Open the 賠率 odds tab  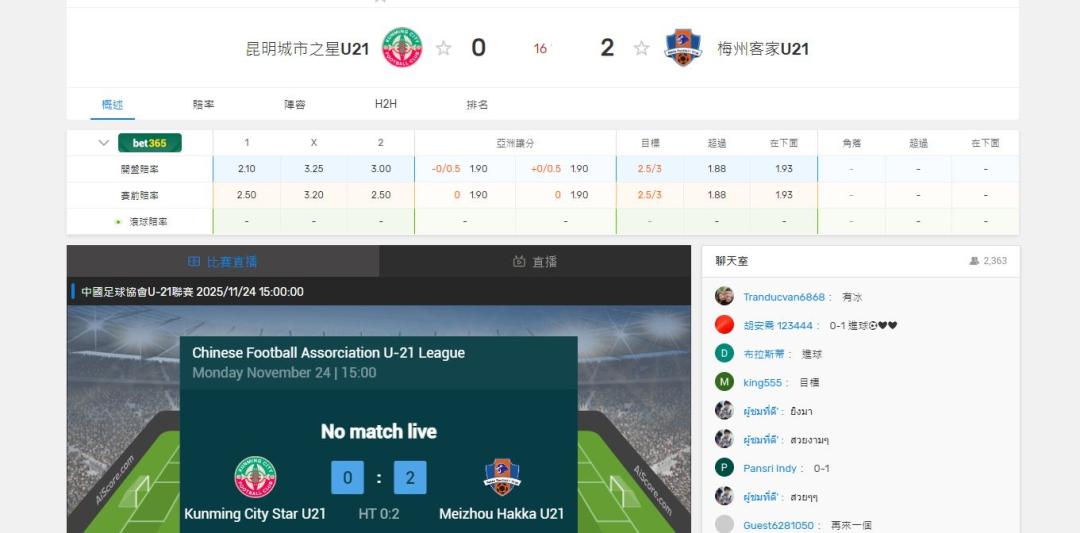(203, 105)
